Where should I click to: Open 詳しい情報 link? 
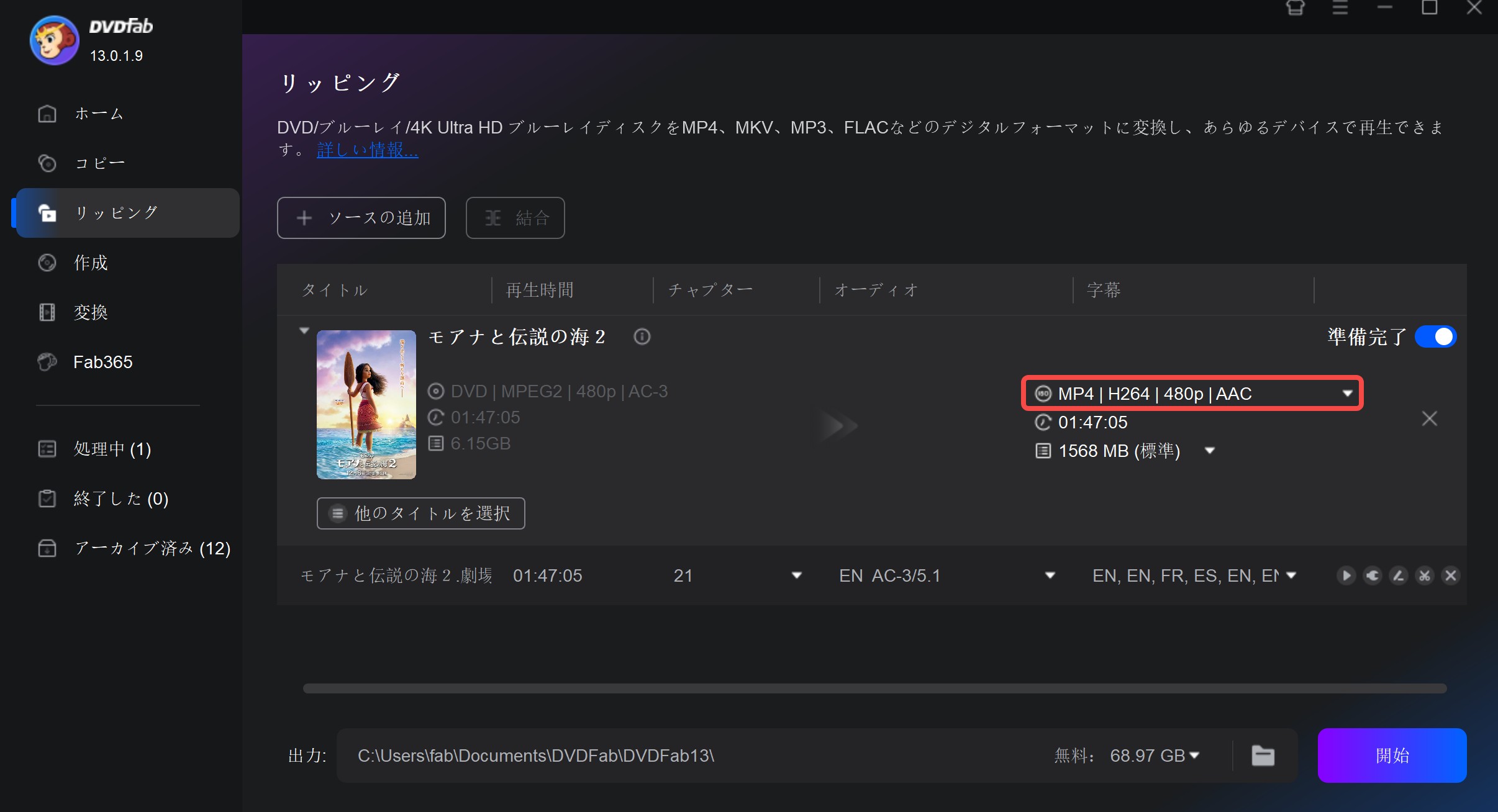(x=367, y=150)
